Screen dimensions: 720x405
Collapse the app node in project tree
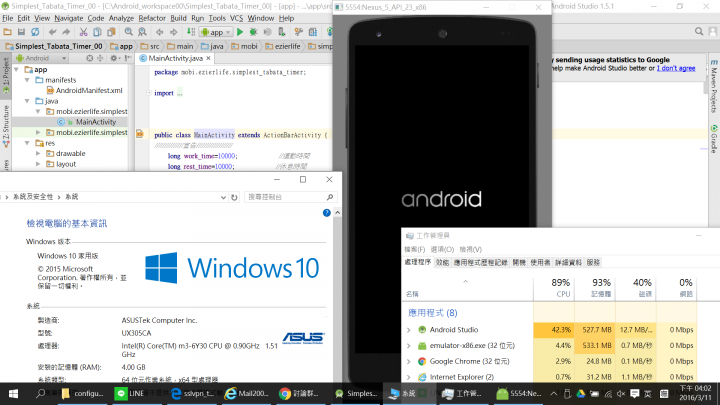pyautogui.click(x=17, y=69)
